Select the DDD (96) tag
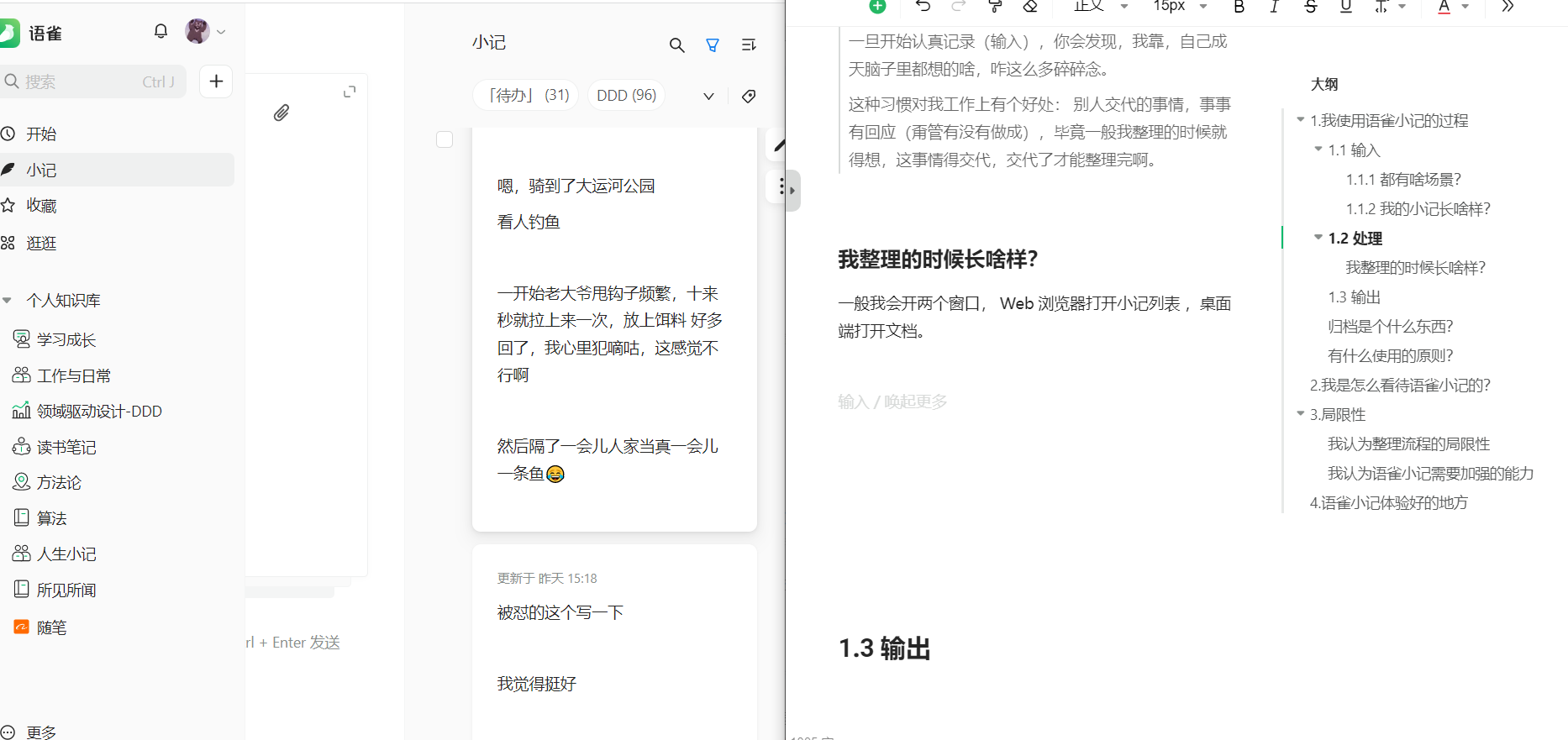The height and width of the screenshot is (740, 1568). tap(627, 95)
